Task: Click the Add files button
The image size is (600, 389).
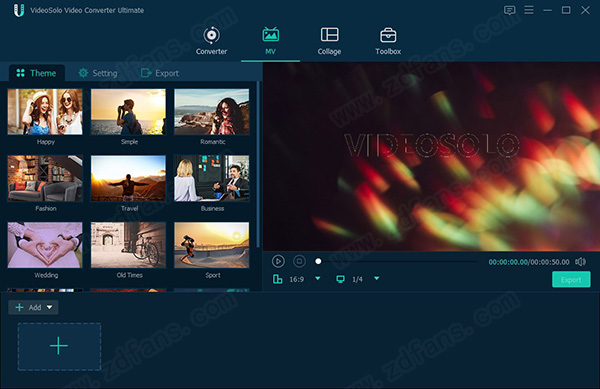Action: click(28, 307)
